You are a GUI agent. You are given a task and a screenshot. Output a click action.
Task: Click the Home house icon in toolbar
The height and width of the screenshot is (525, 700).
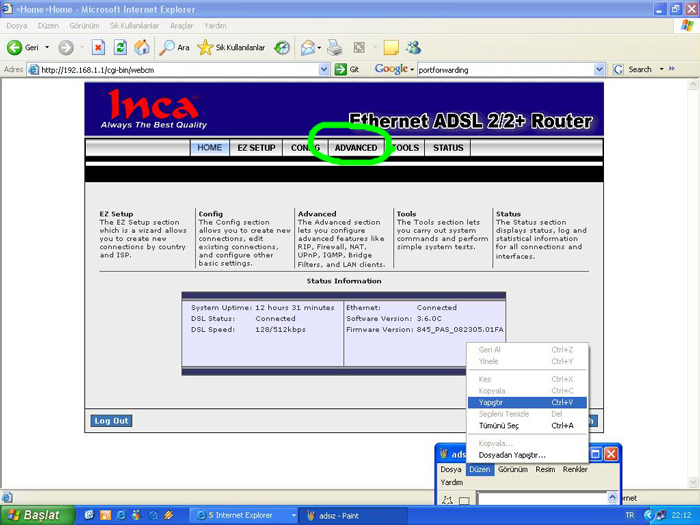coord(142,47)
